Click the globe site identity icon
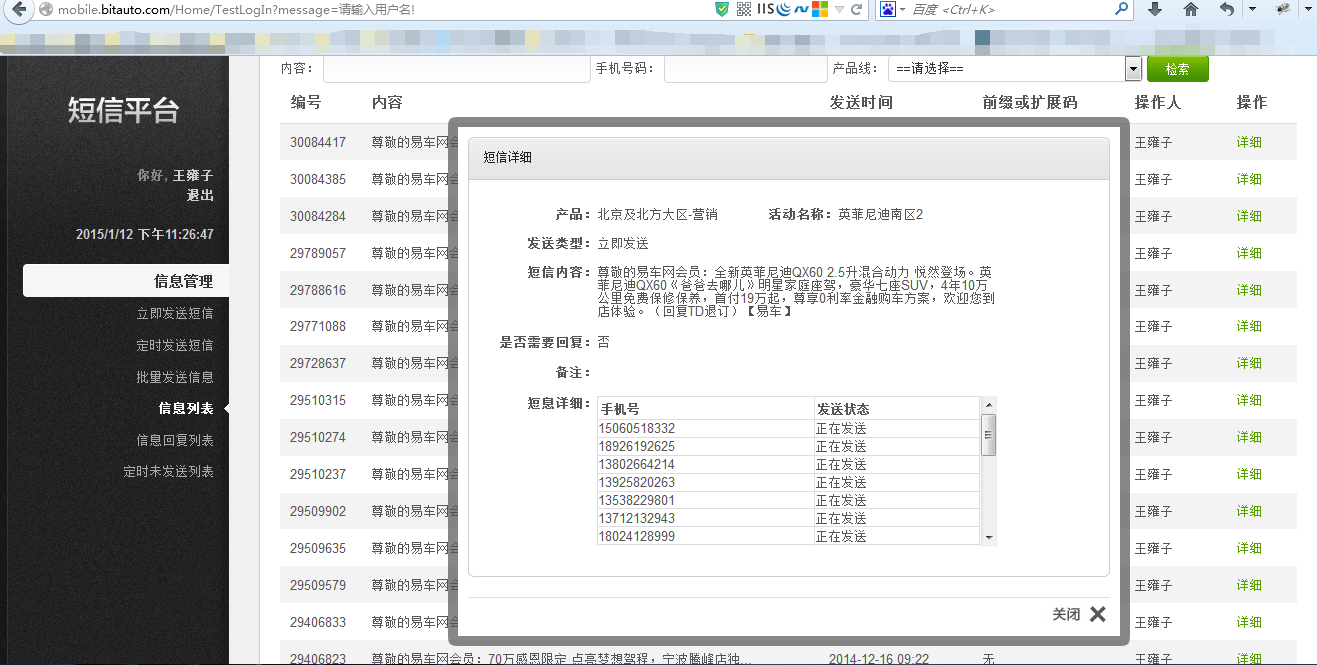Screen dimensions: 1317x665 pos(45,9)
